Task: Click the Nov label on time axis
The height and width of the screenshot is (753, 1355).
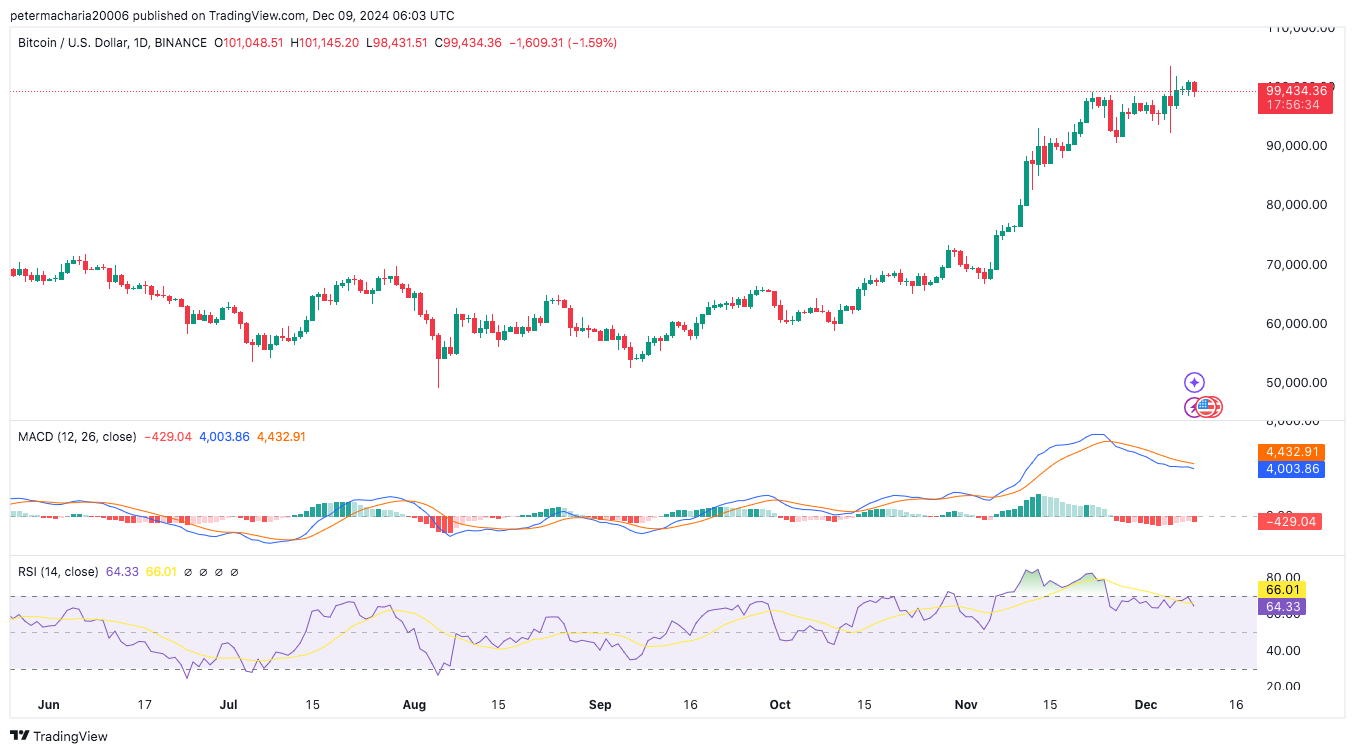Action: 966,704
